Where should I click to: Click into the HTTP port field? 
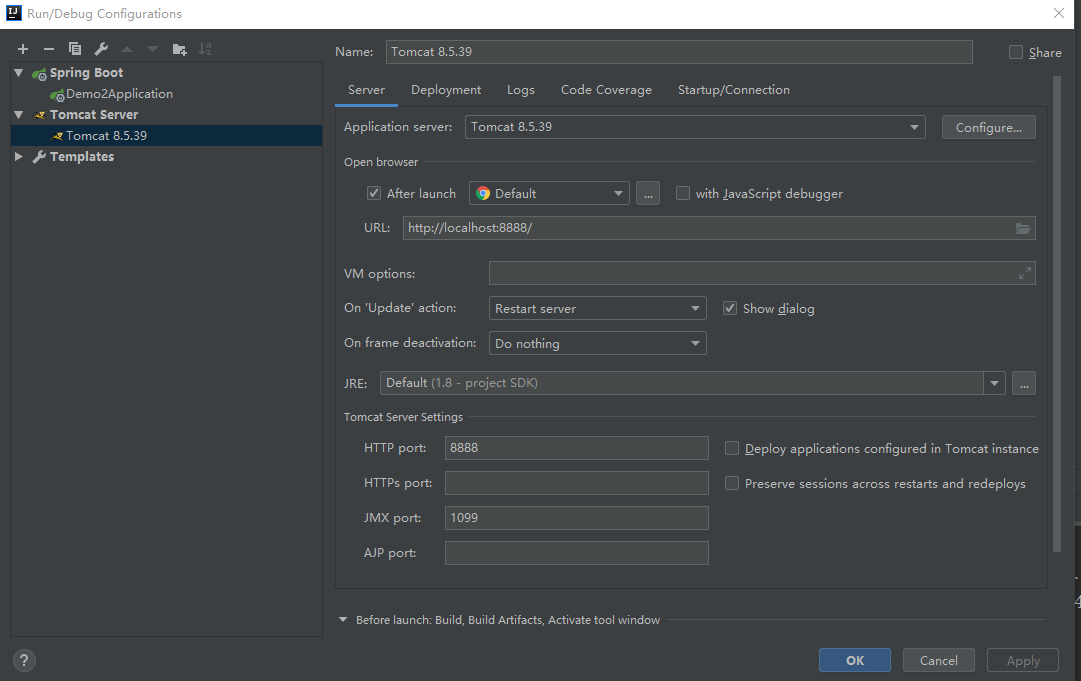click(x=576, y=448)
